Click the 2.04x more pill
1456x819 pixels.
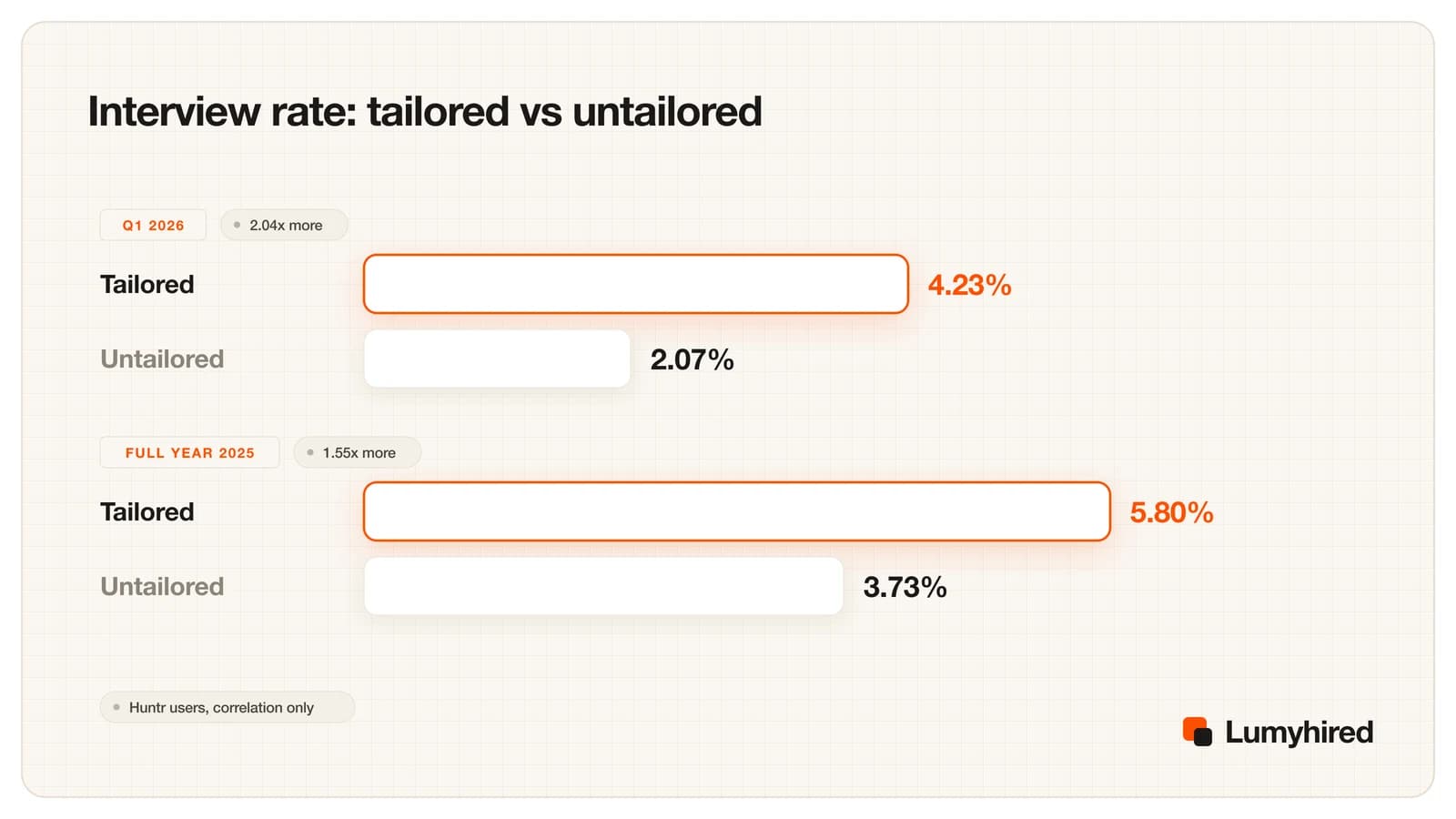tap(284, 225)
